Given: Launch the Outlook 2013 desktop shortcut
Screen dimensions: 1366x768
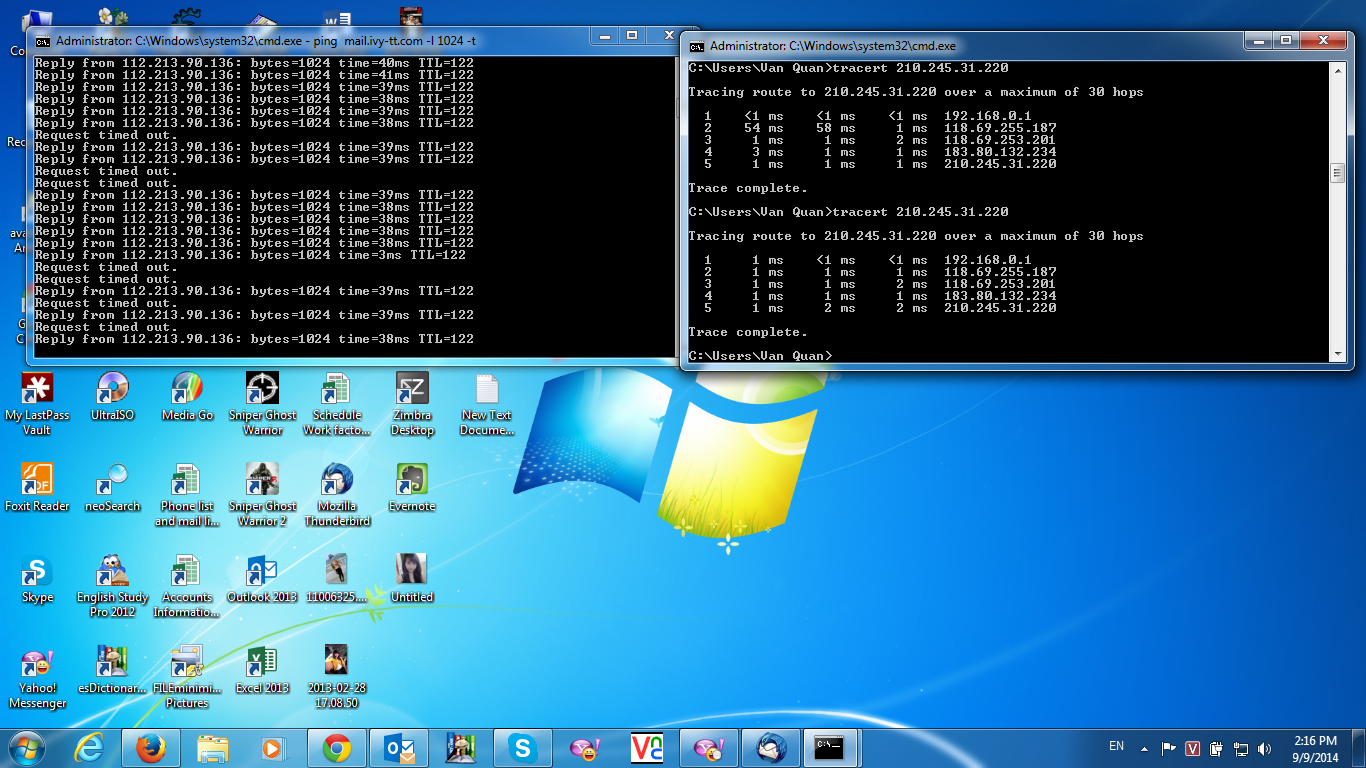Looking at the screenshot, I should [262, 579].
